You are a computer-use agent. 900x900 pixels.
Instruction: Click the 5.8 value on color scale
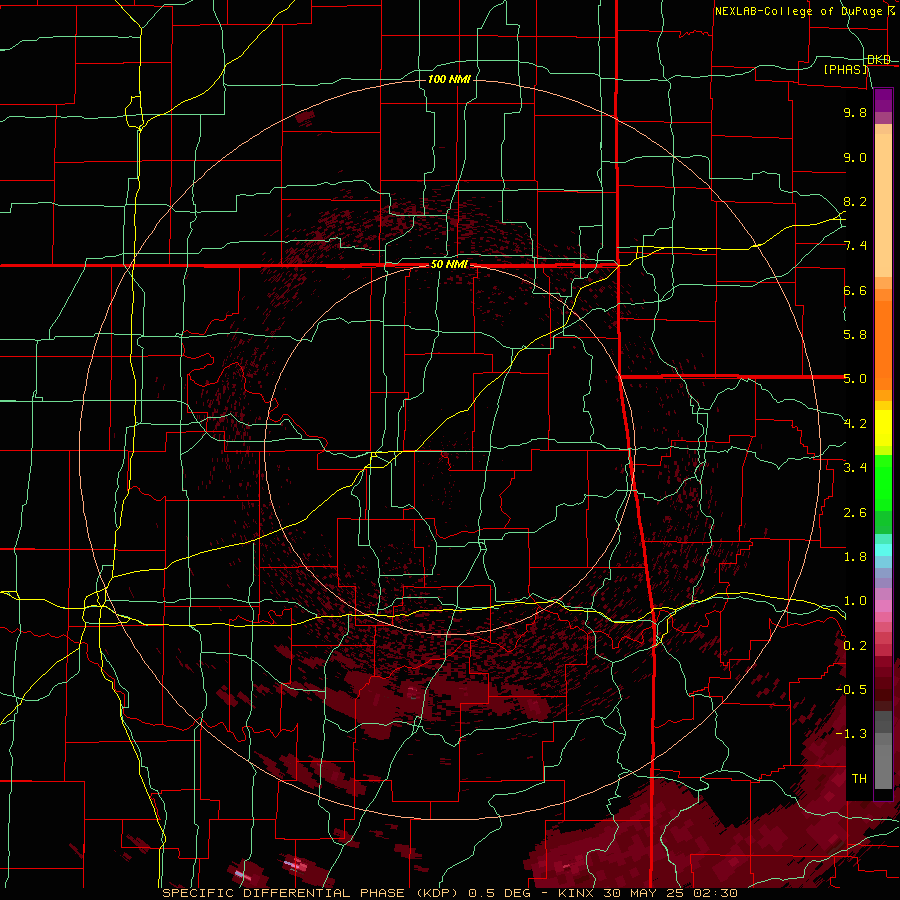coord(855,335)
